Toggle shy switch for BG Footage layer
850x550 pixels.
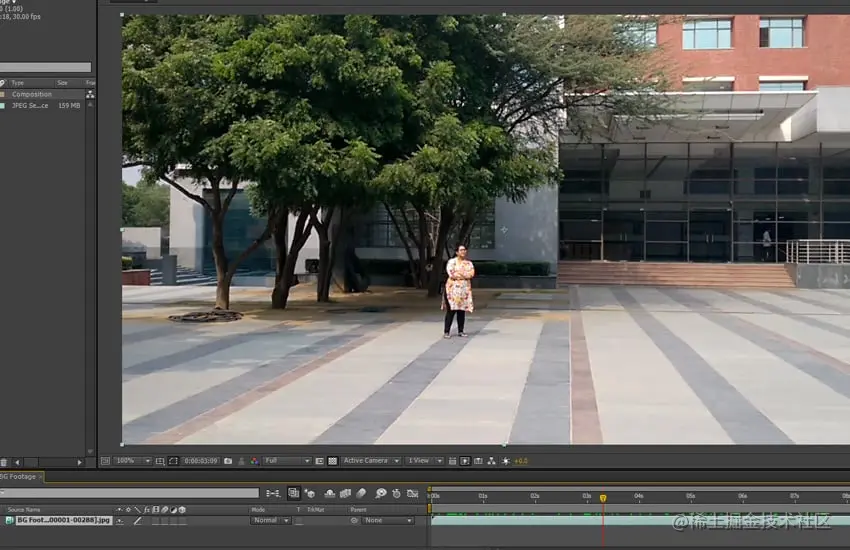[x=120, y=521]
